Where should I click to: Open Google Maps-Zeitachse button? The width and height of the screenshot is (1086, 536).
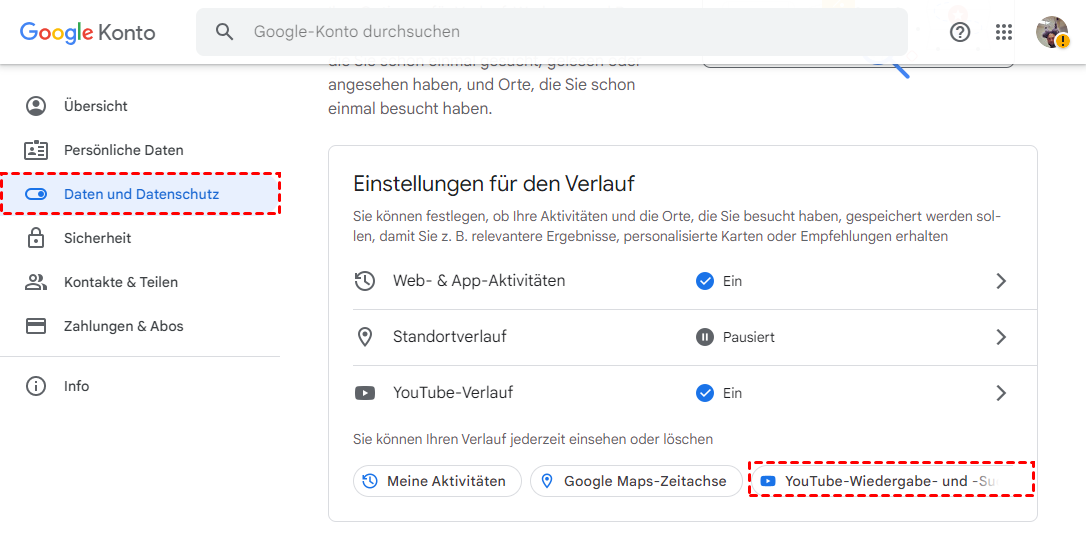coord(636,481)
